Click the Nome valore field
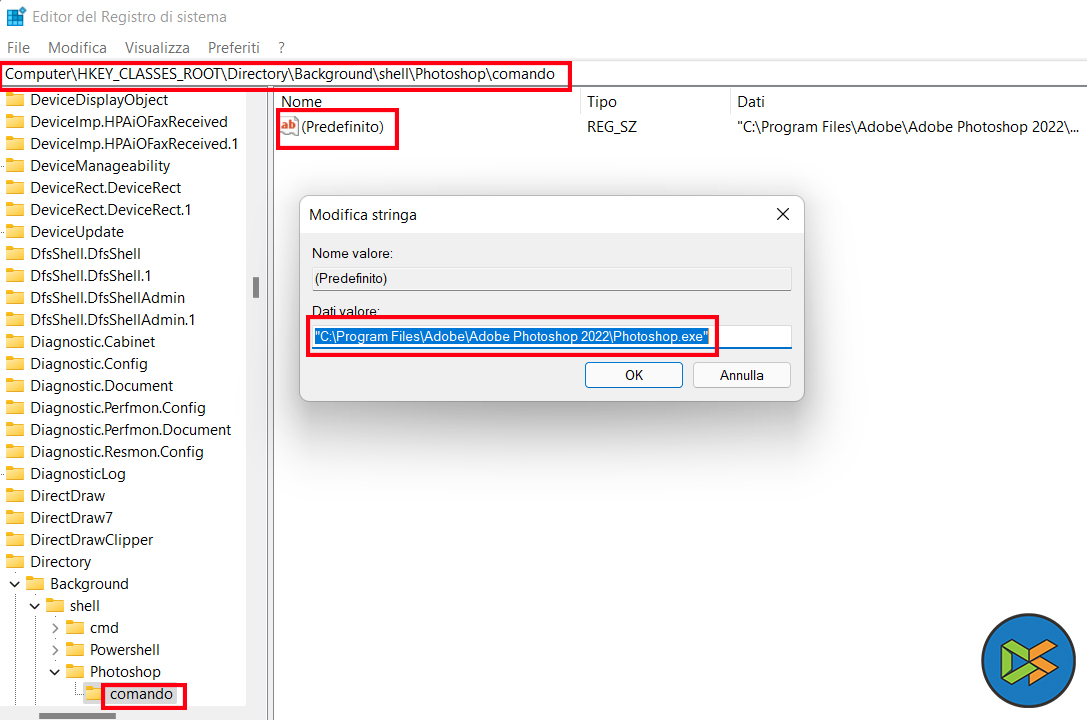The image size is (1087, 720). pos(551,279)
